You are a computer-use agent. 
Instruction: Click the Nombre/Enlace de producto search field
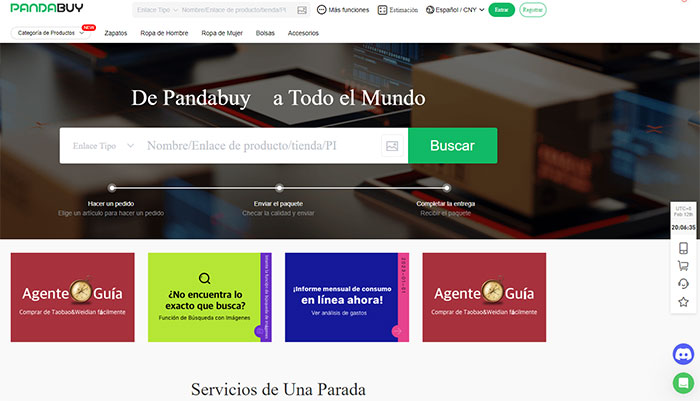coord(261,146)
